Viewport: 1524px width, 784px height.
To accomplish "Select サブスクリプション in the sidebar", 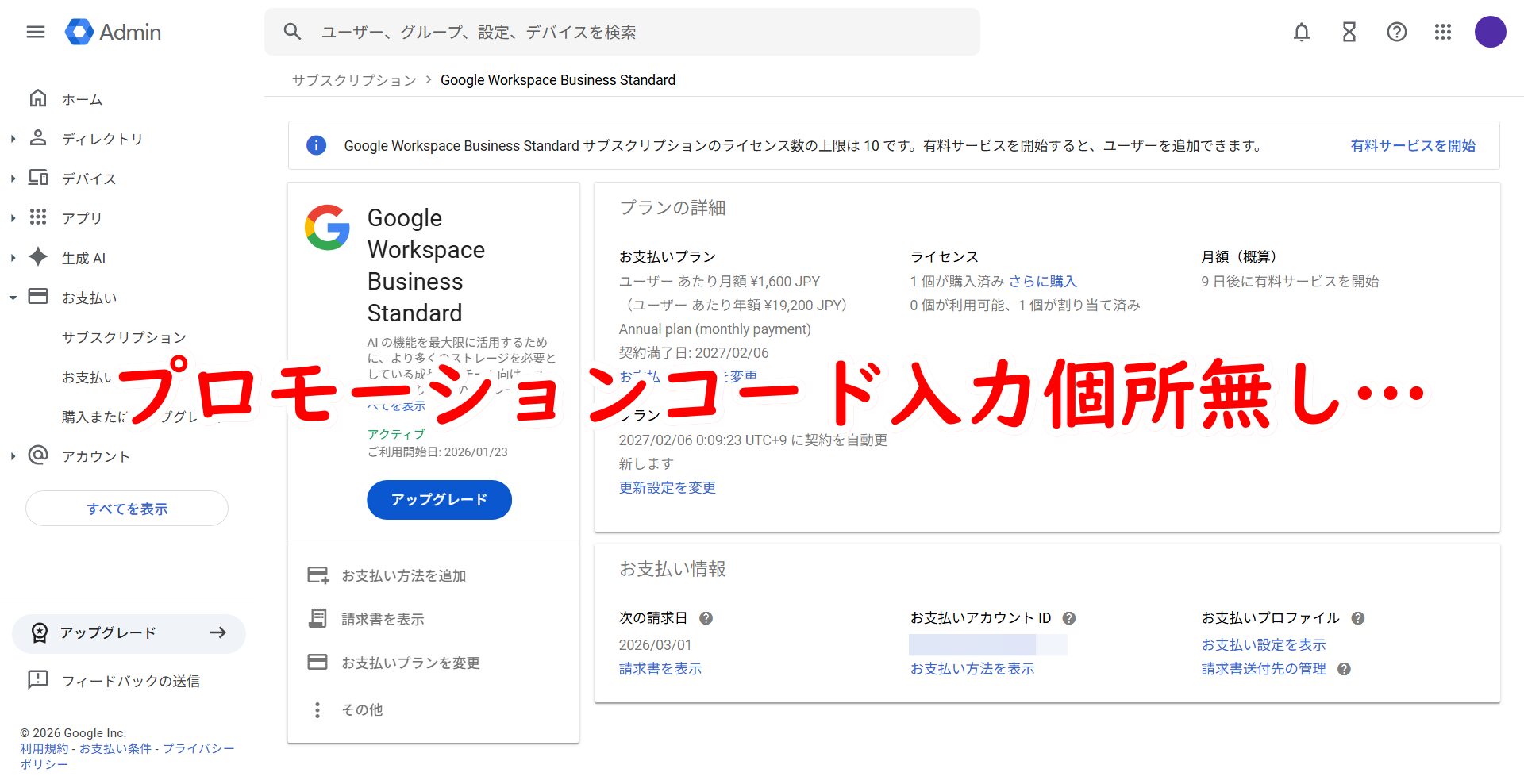I will [124, 337].
